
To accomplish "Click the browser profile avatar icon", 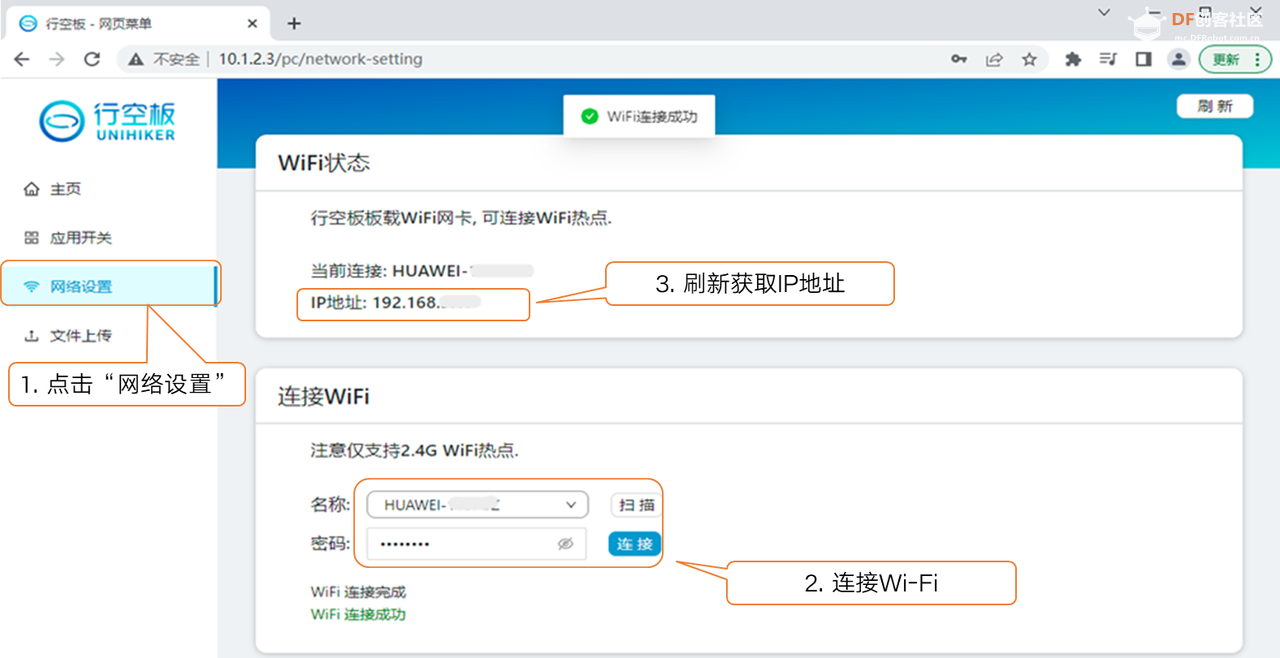I will [1178, 59].
